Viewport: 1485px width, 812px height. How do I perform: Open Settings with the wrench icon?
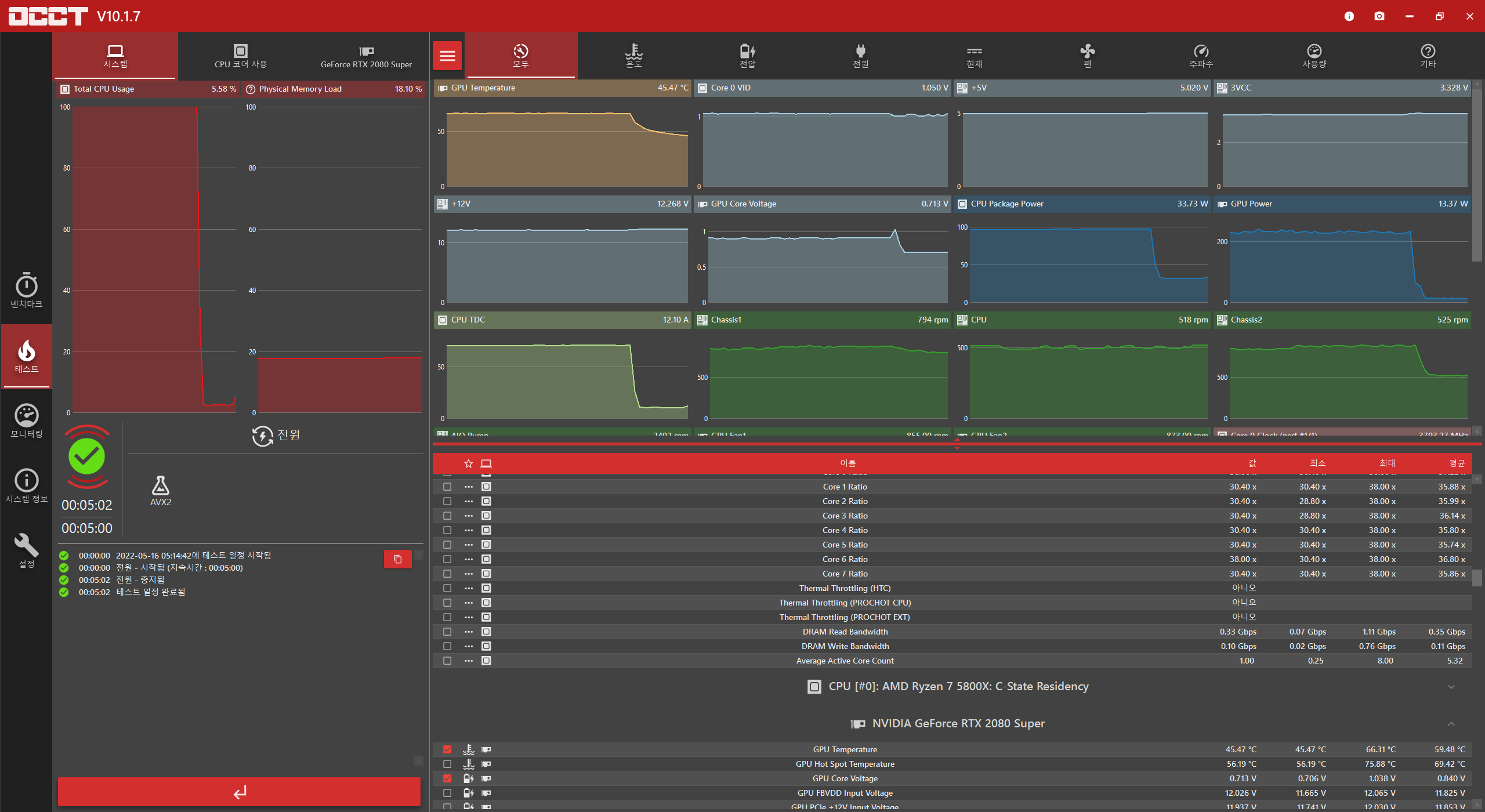click(x=26, y=550)
